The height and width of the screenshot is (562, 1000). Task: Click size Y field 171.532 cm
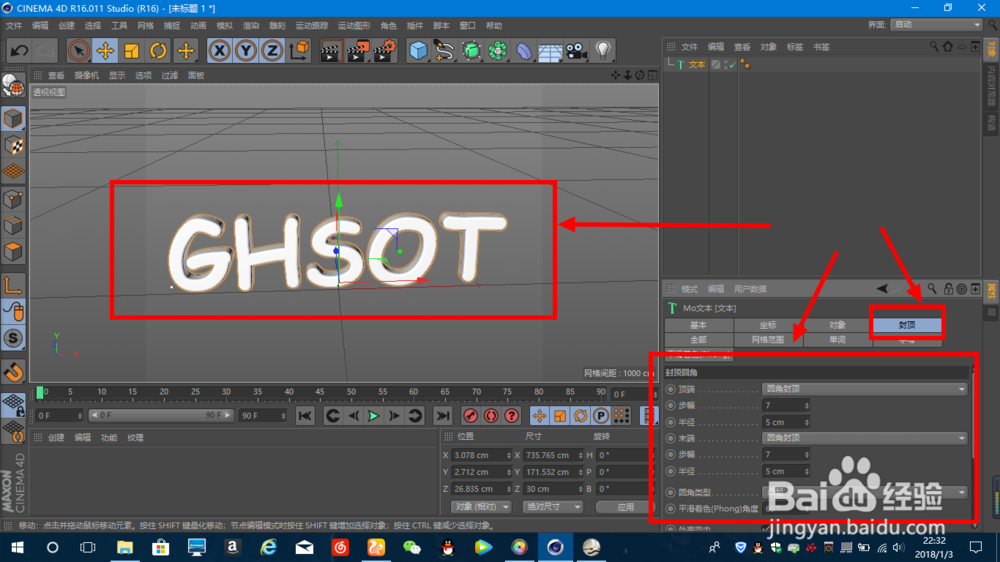(554, 472)
